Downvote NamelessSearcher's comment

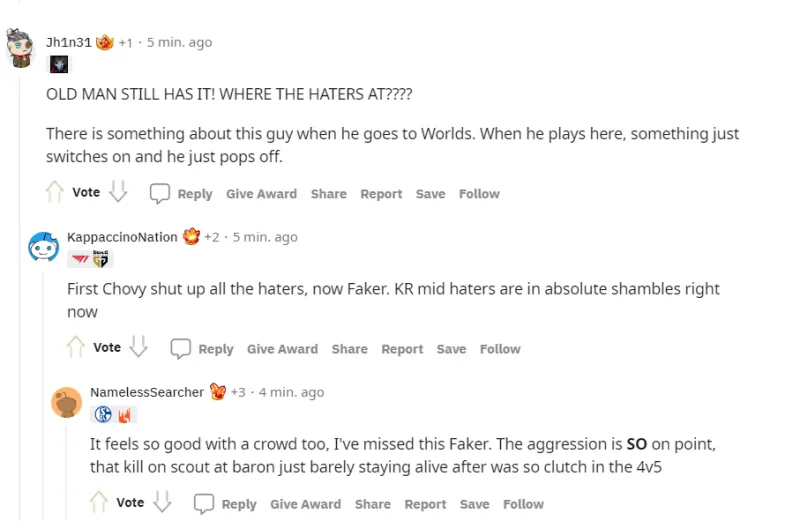pos(162,502)
